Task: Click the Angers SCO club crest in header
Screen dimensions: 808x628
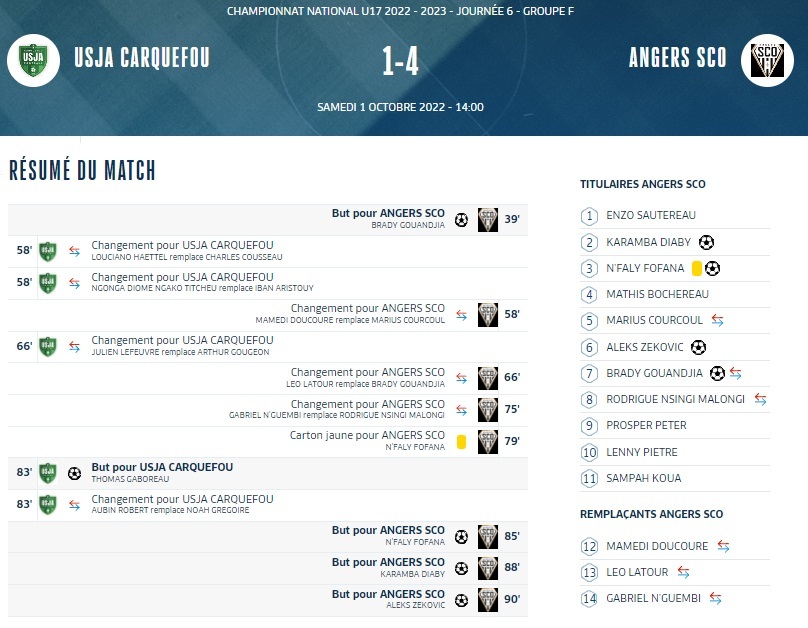Action: [767, 60]
